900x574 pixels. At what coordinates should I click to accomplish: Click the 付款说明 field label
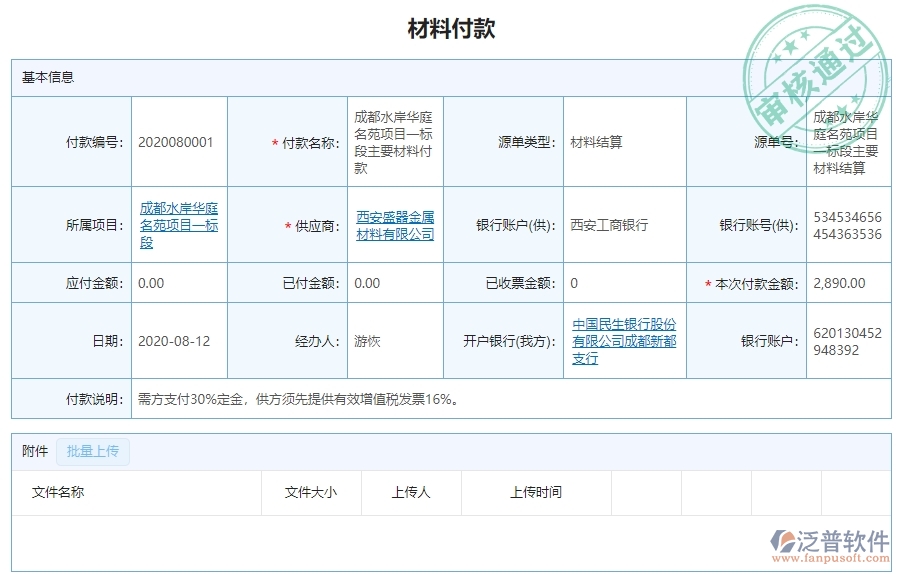pyautogui.click(x=94, y=399)
